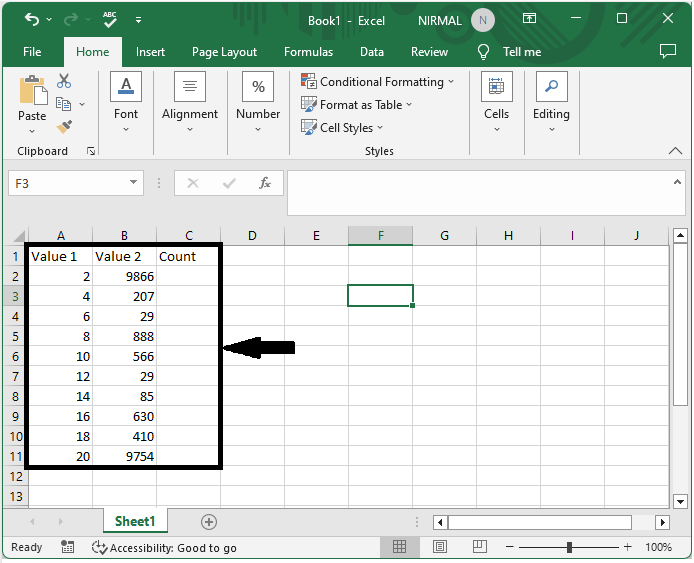Run the Spelling check icon
694x563 pixels.
(109, 19)
